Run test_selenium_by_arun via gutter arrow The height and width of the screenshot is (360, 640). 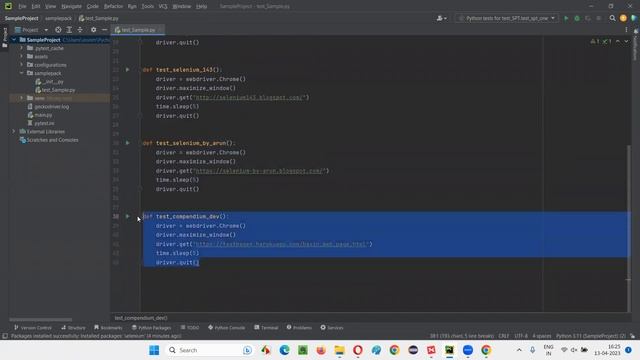coord(127,143)
